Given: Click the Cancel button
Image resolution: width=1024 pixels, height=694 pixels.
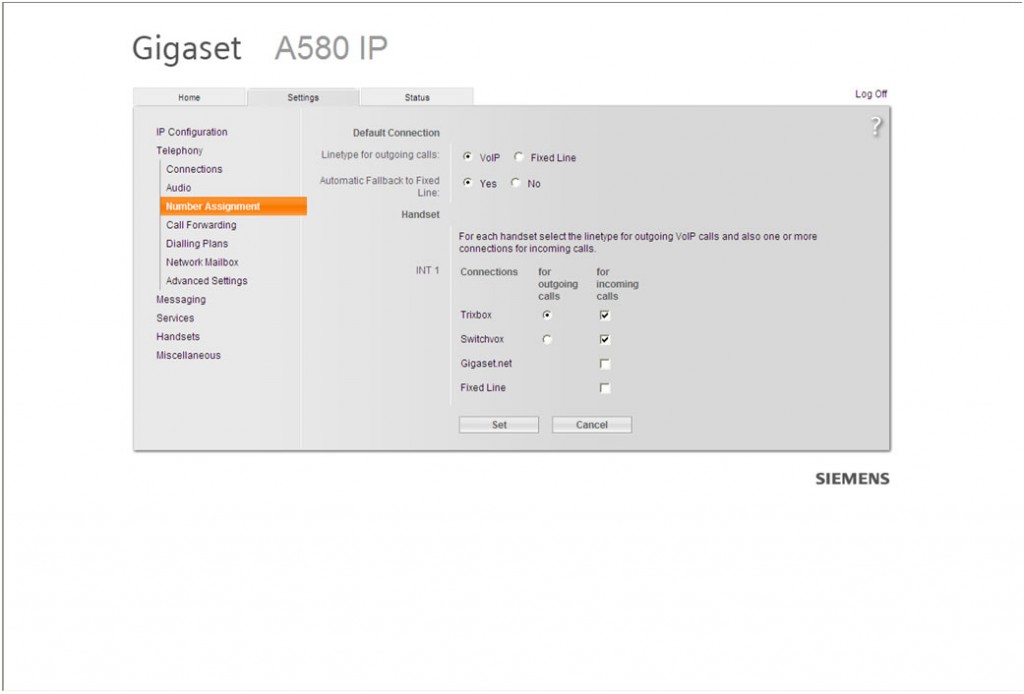Looking at the screenshot, I should pyautogui.click(x=592, y=424).
